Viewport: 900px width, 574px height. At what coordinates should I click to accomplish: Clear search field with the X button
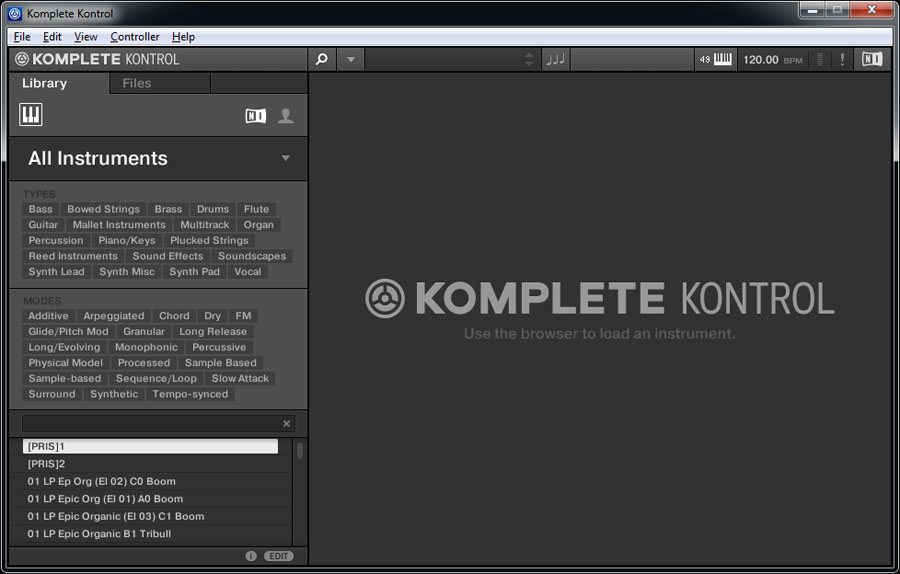287,424
